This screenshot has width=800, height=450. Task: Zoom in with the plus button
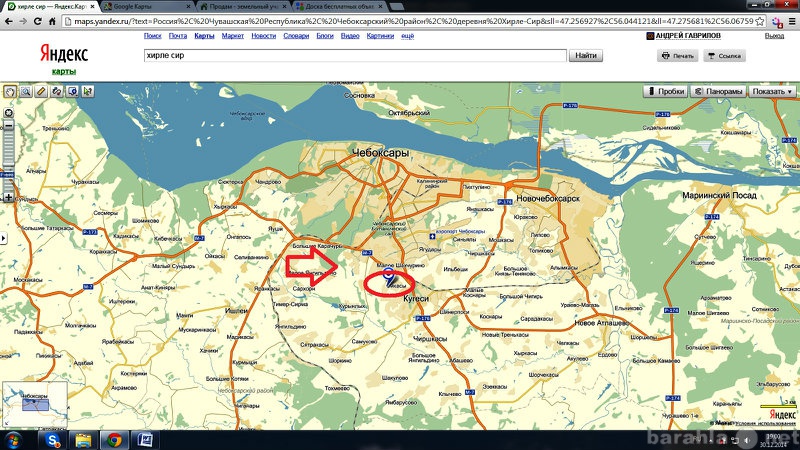pyautogui.click(x=8, y=197)
